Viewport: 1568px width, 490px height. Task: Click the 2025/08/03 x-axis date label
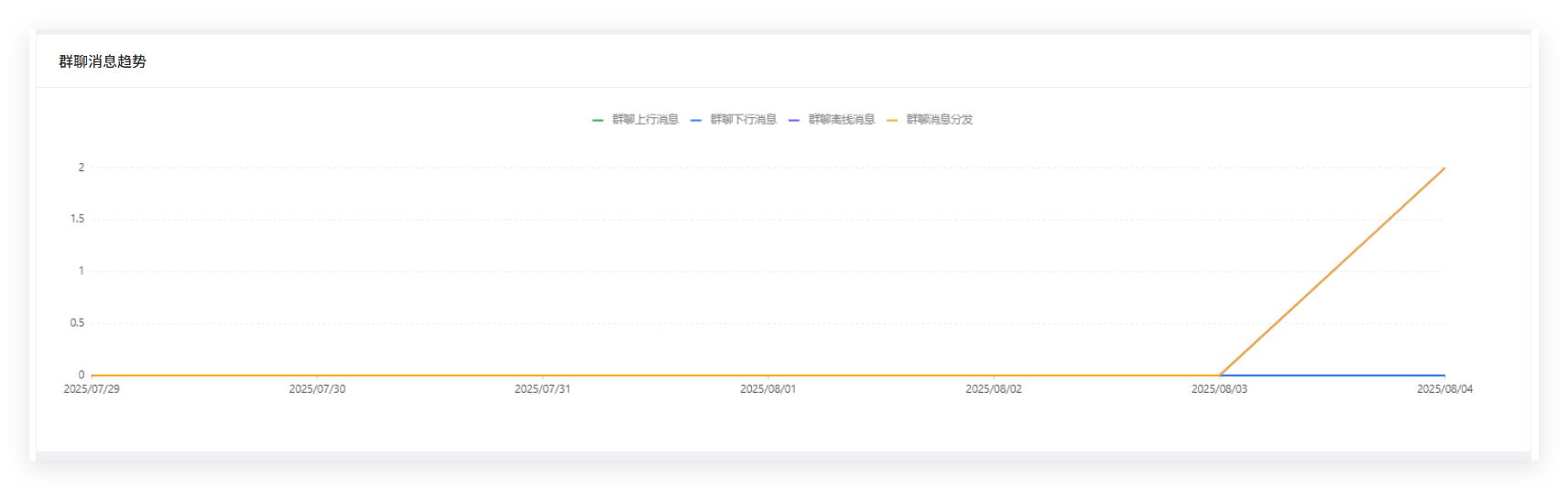pos(1219,389)
